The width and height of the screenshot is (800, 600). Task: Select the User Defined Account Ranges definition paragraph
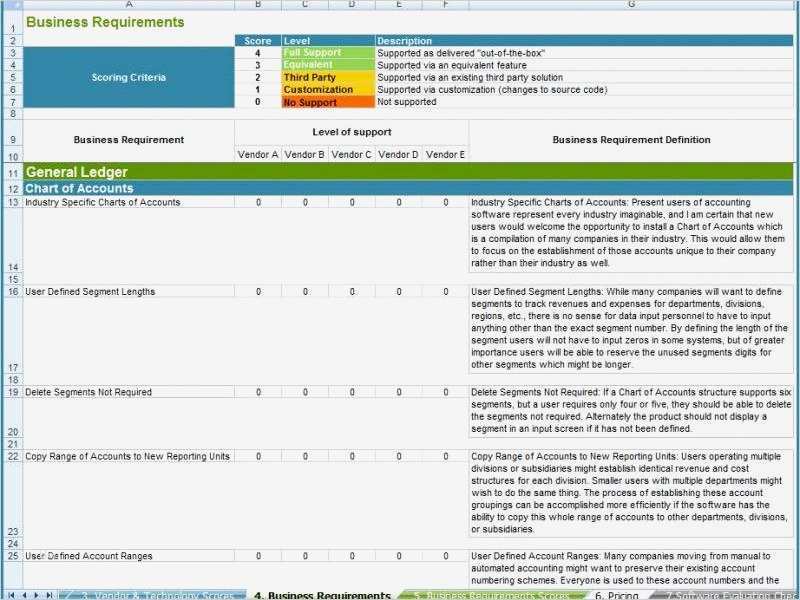631,568
